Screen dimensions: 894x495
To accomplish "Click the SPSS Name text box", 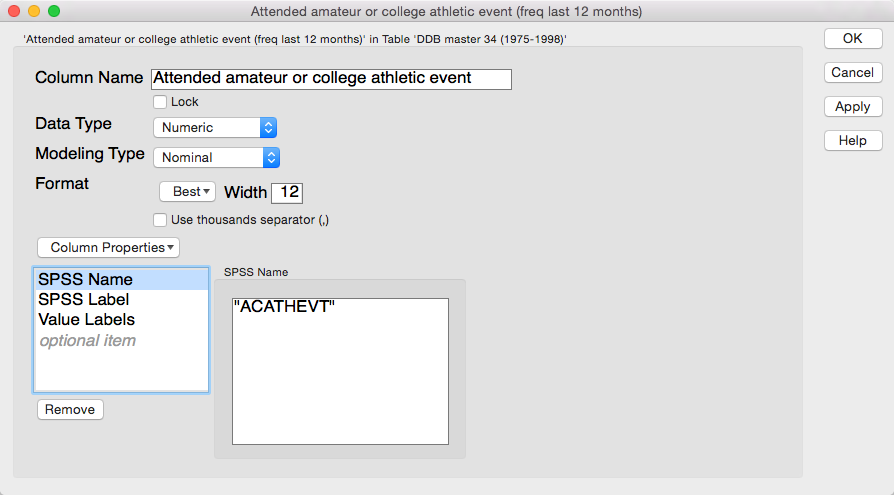I will click(340, 371).
